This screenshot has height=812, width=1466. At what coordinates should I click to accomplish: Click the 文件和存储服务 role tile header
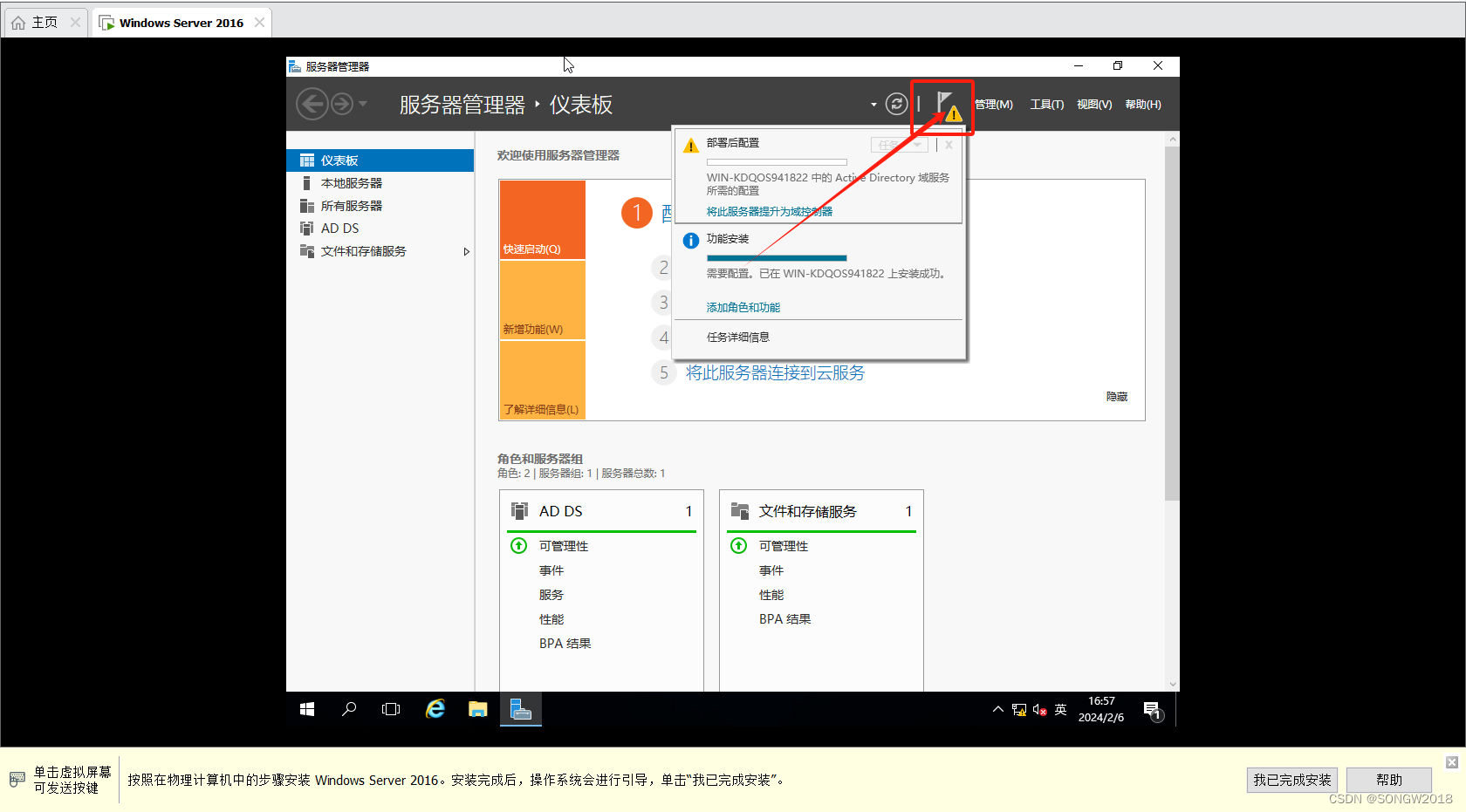point(821,511)
